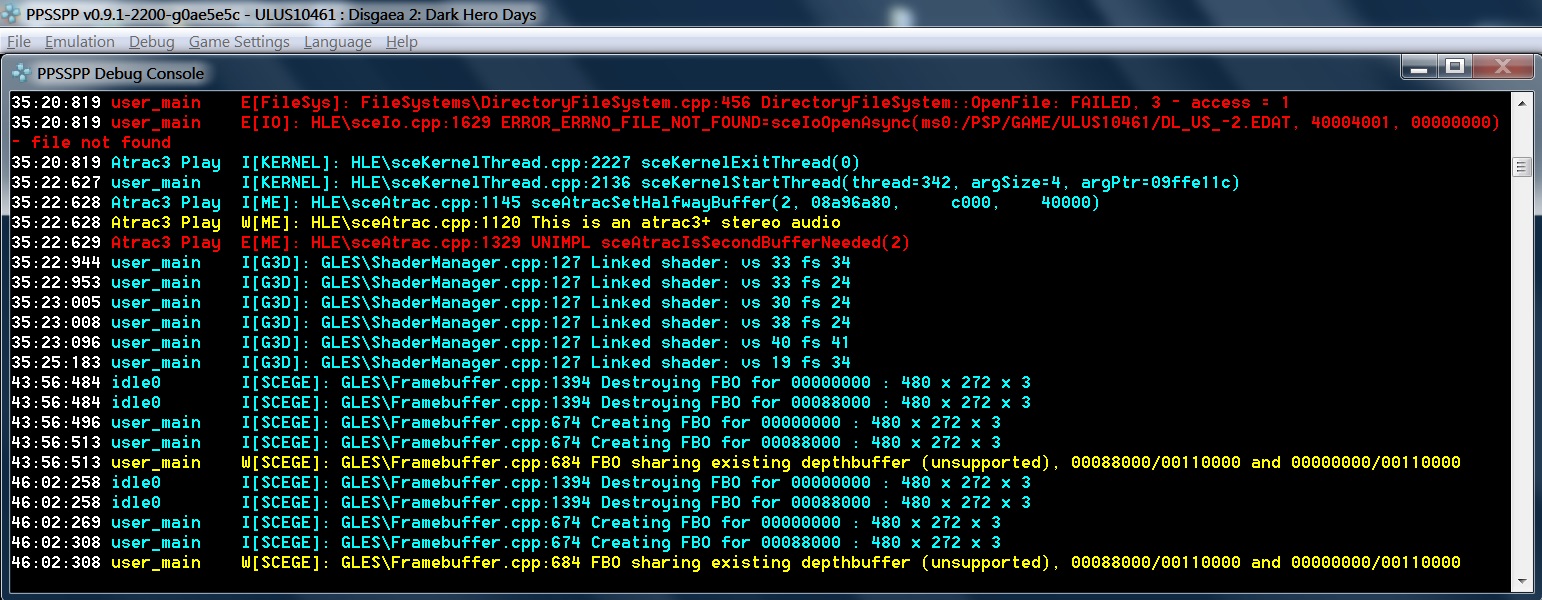Open the Language menu

click(x=337, y=42)
